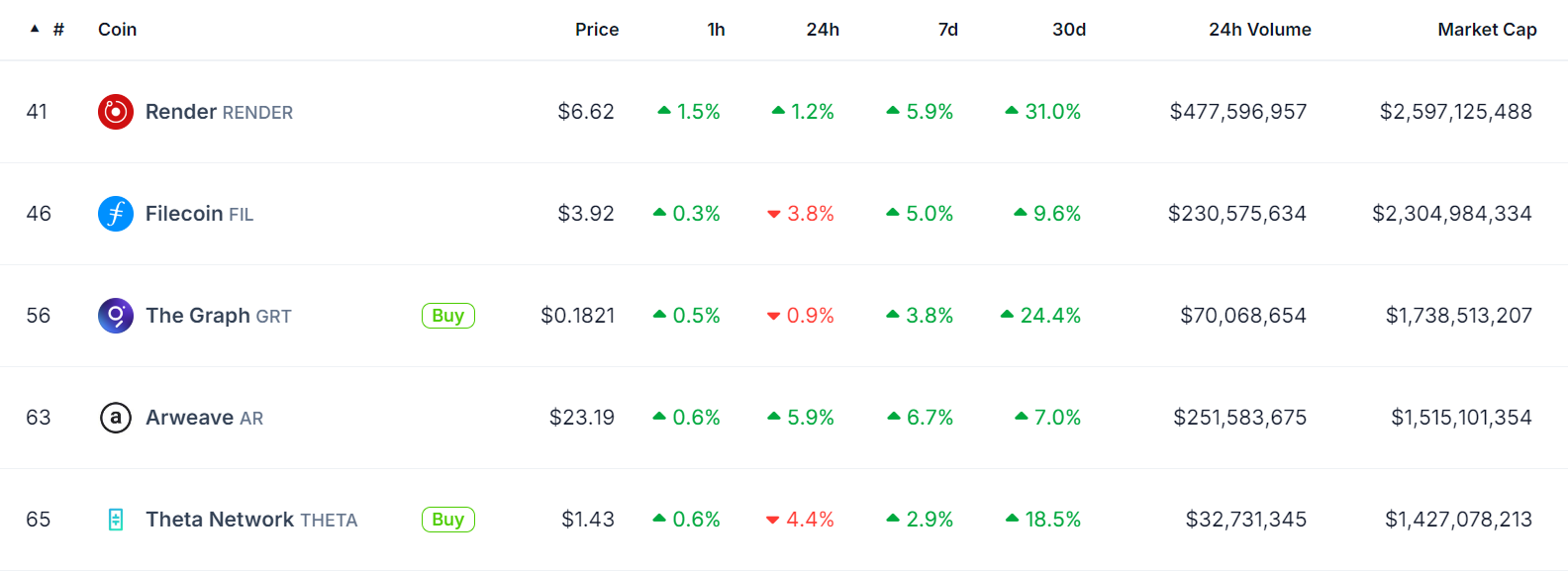The height and width of the screenshot is (573, 1568).
Task: Click the Filecoin logo icon
Action: pos(116,214)
